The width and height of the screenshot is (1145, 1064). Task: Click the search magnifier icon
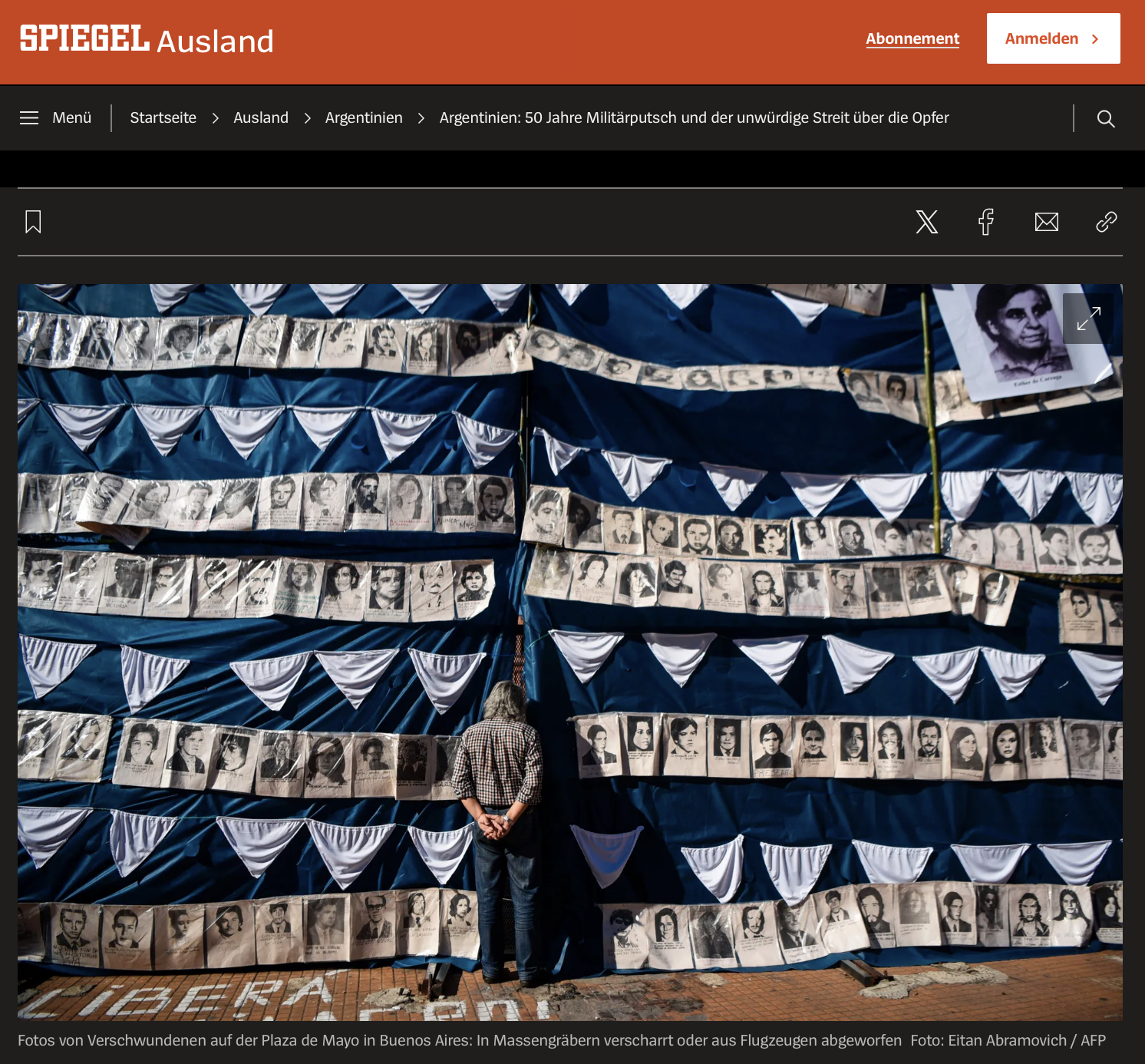point(1105,118)
